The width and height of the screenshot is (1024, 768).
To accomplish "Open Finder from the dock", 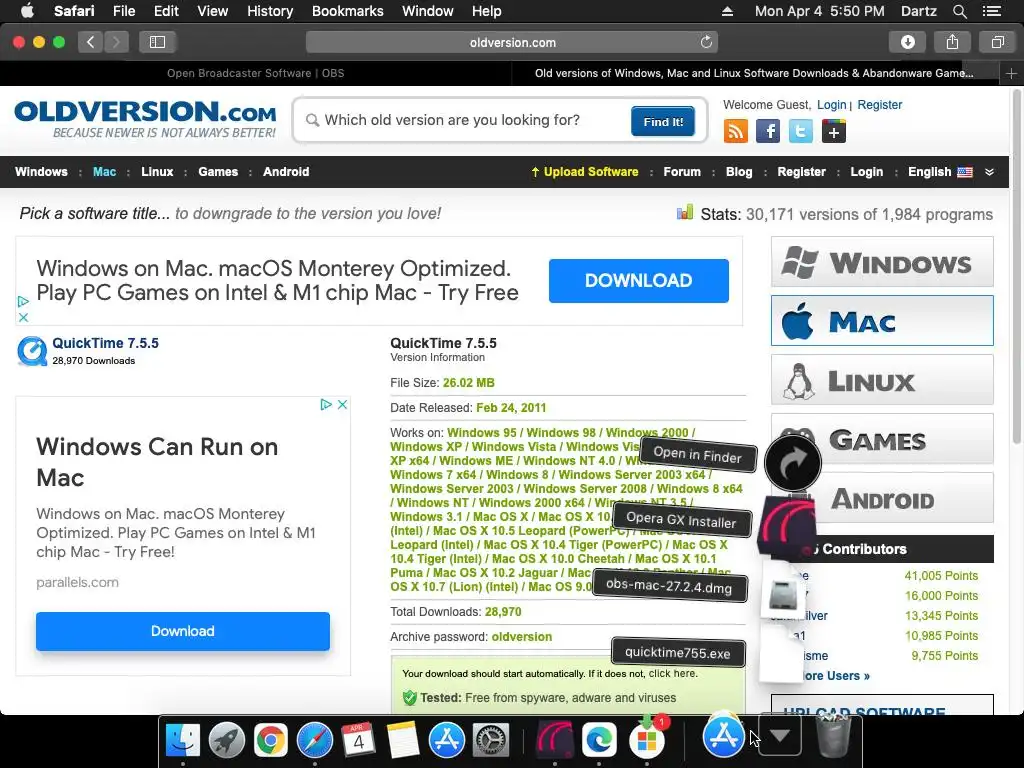I will [182, 739].
